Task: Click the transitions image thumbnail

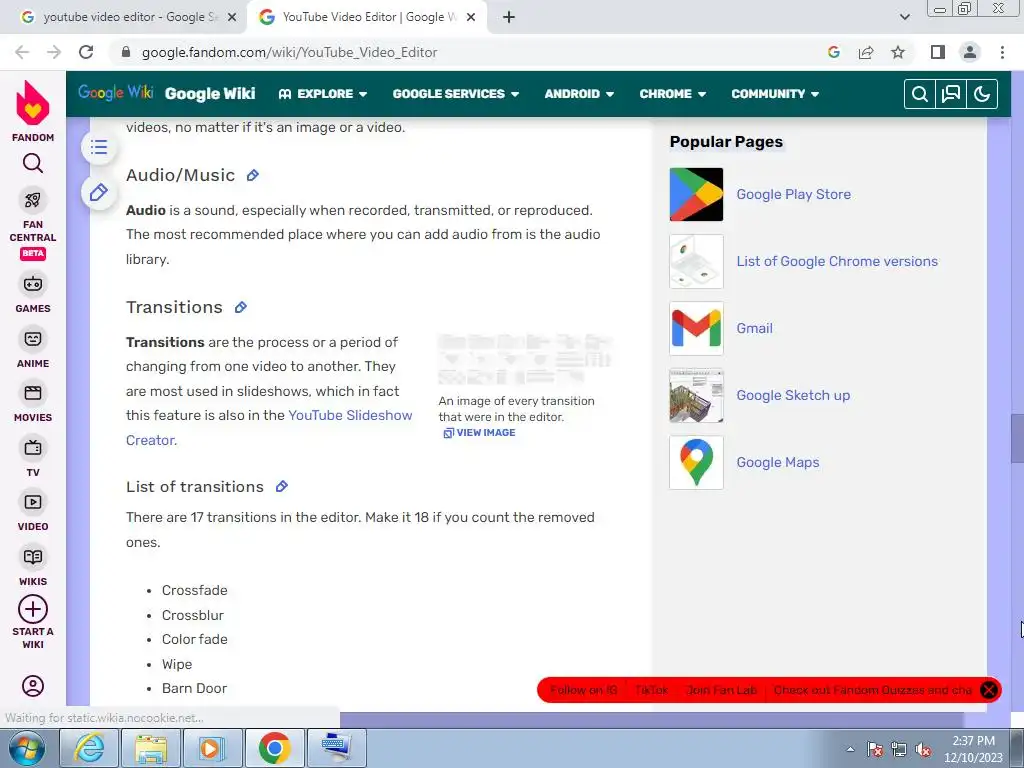Action: (x=525, y=359)
